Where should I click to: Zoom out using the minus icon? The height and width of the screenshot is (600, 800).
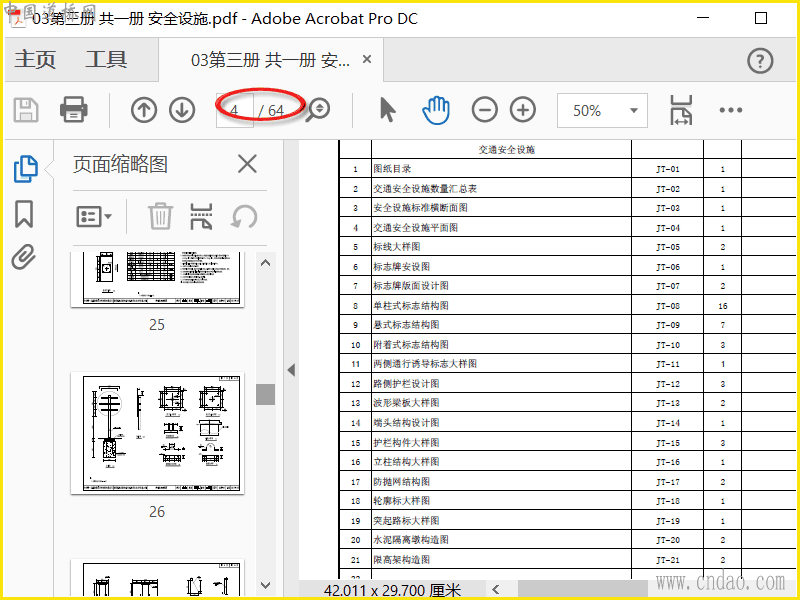(x=484, y=110)
